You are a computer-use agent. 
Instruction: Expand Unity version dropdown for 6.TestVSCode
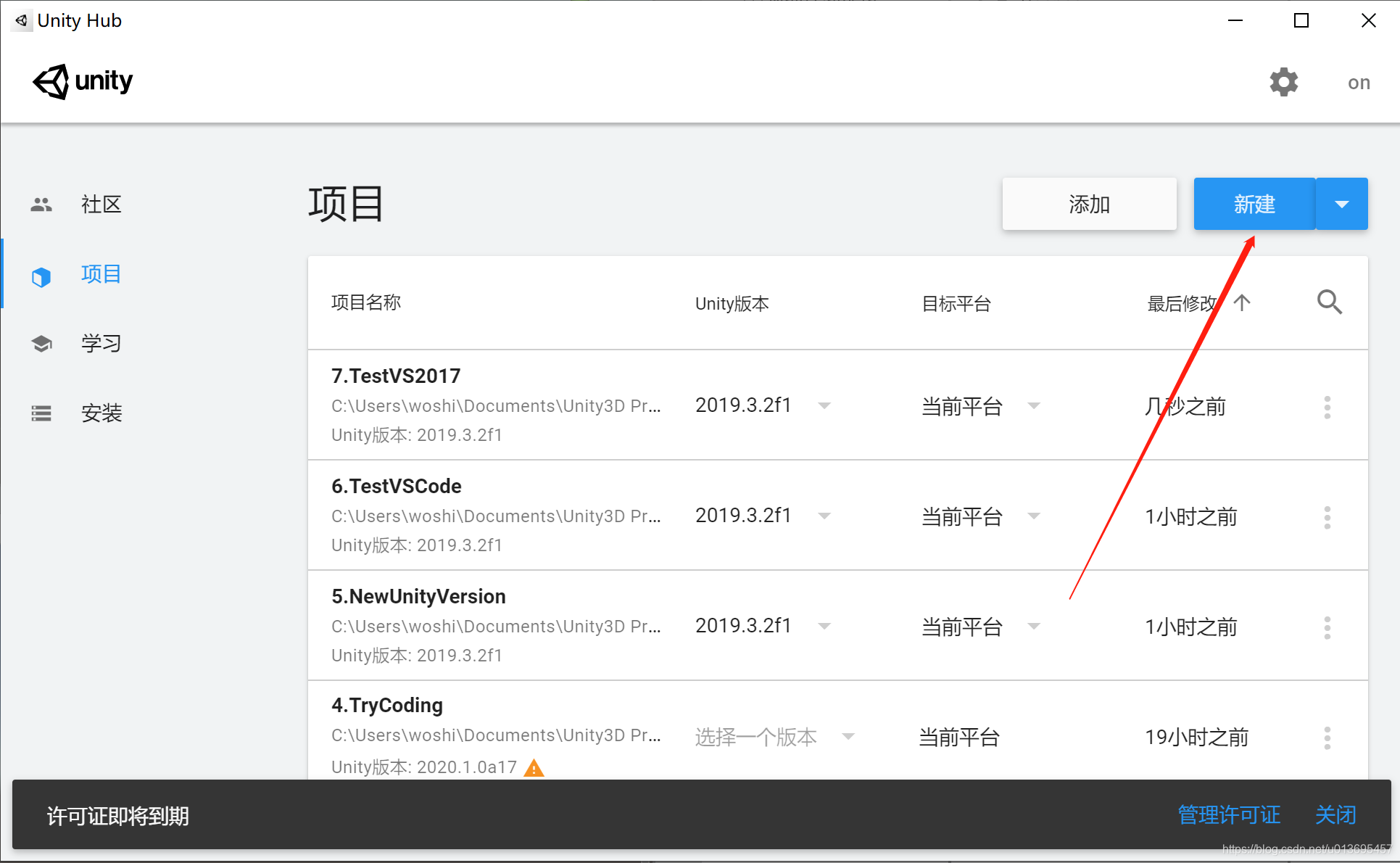(824, 516)
